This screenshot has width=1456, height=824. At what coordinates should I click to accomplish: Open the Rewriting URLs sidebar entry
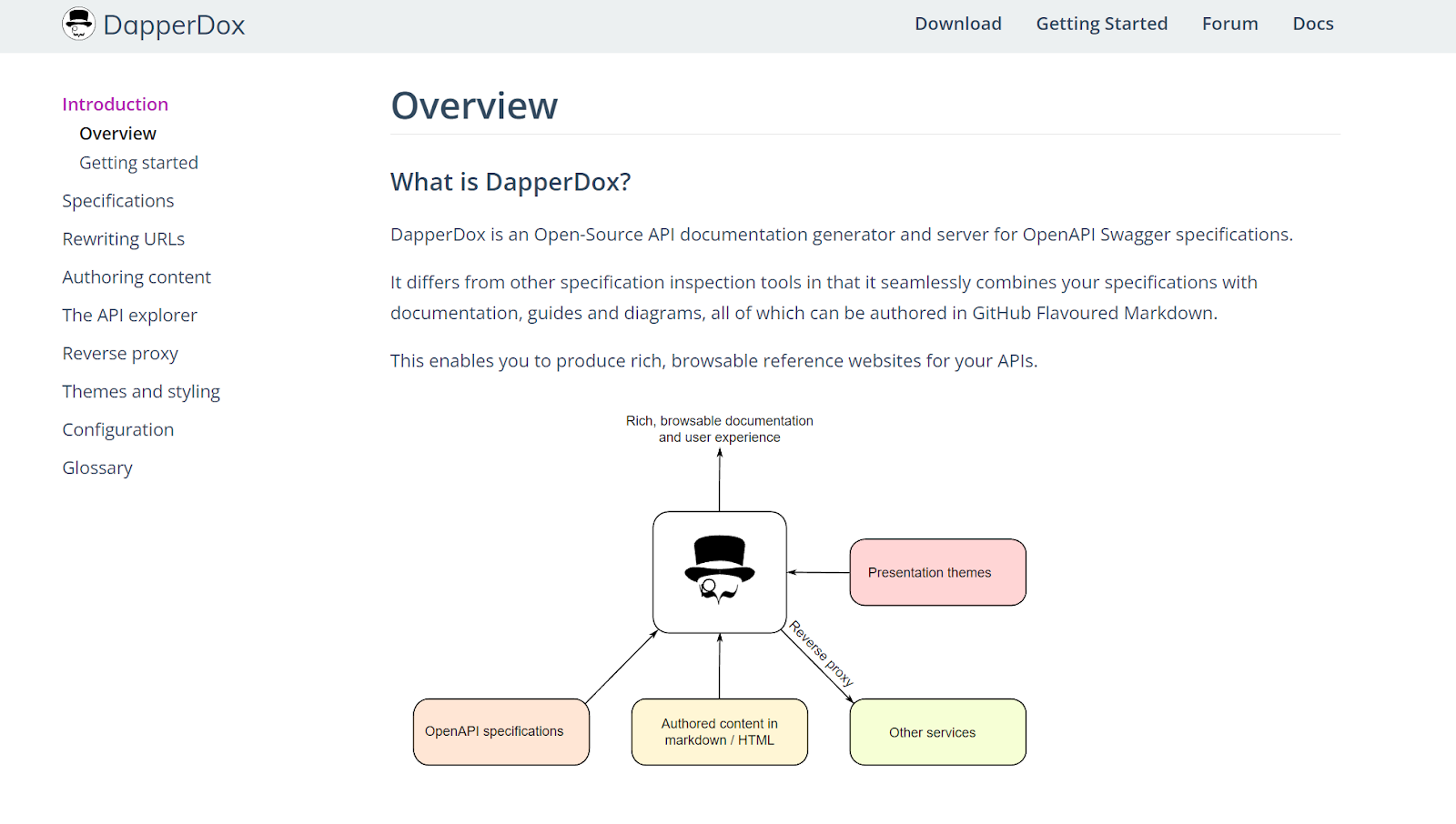123,238
